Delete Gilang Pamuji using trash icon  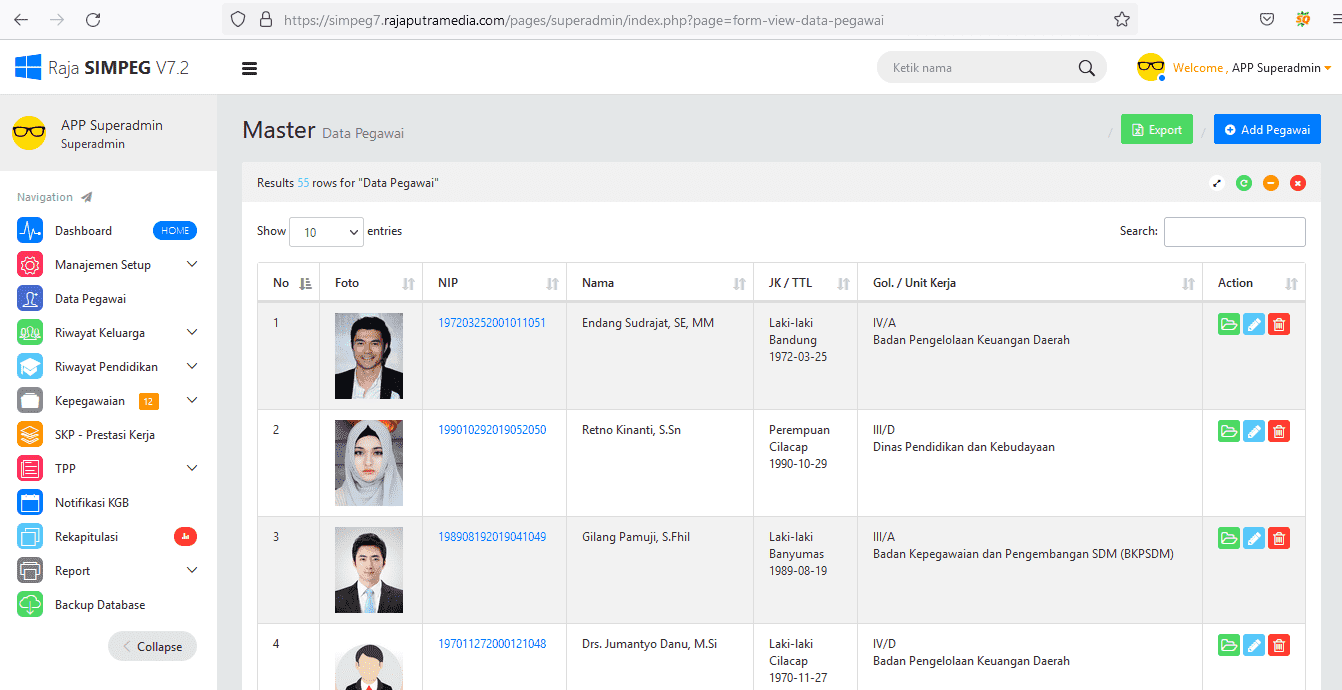click(x=1278, y=537)
